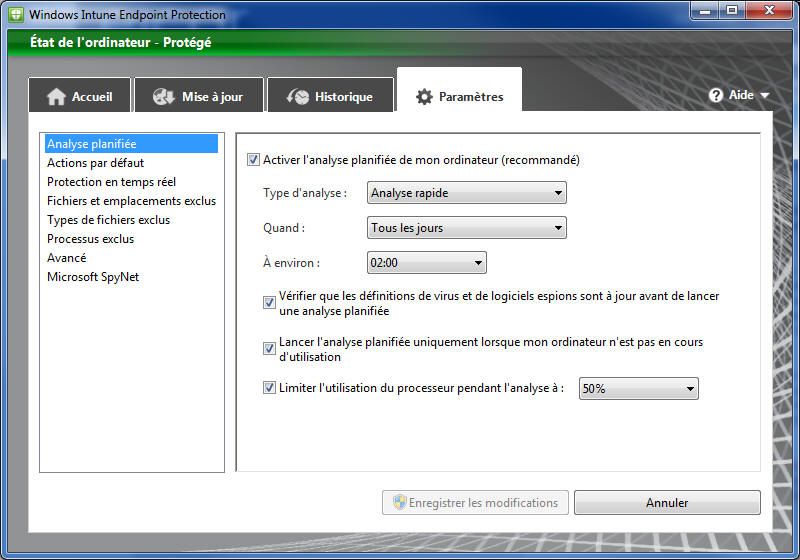Select Processus exclus

point(90,239)
